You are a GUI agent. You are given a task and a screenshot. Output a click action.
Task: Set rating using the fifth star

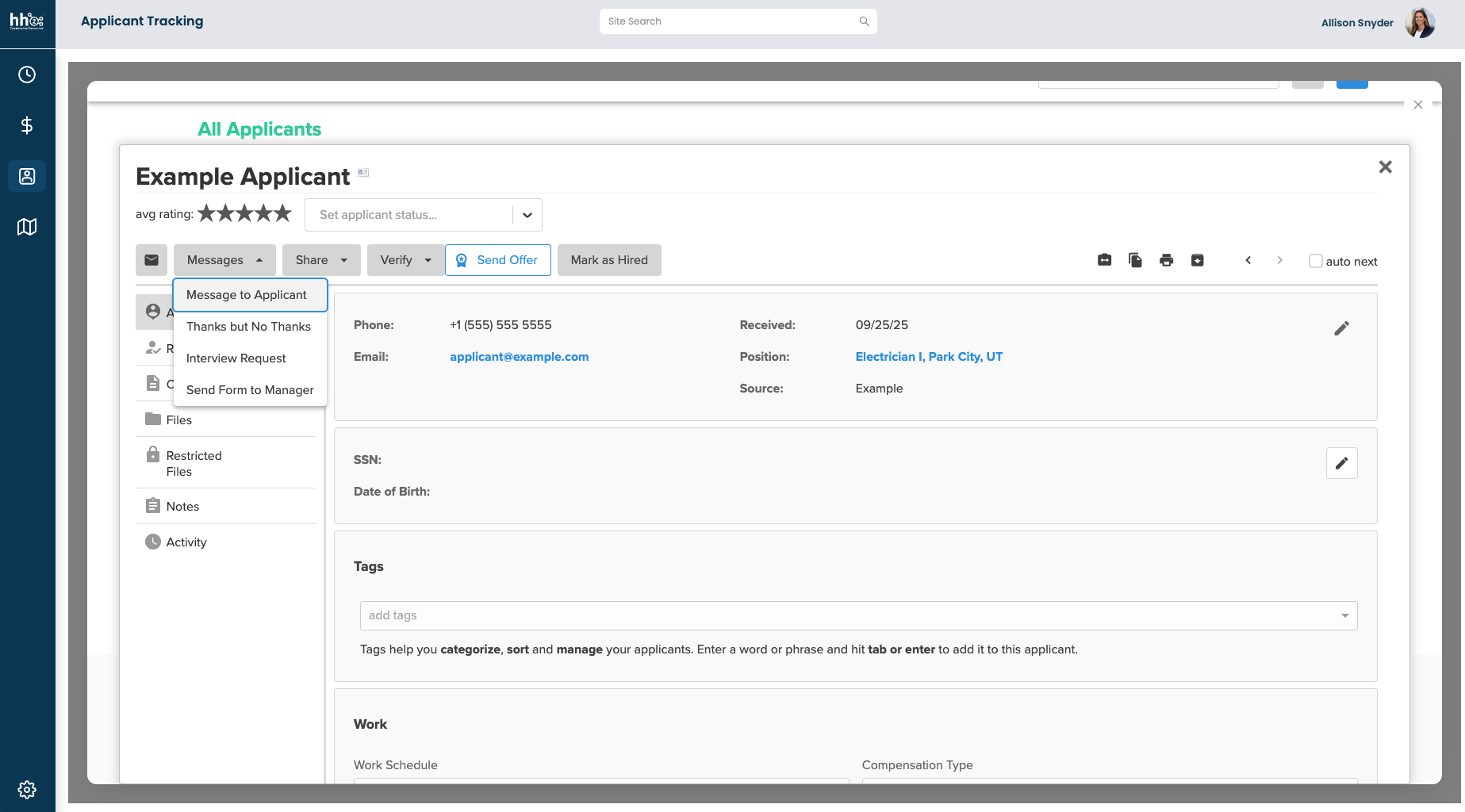click(282, 213)
